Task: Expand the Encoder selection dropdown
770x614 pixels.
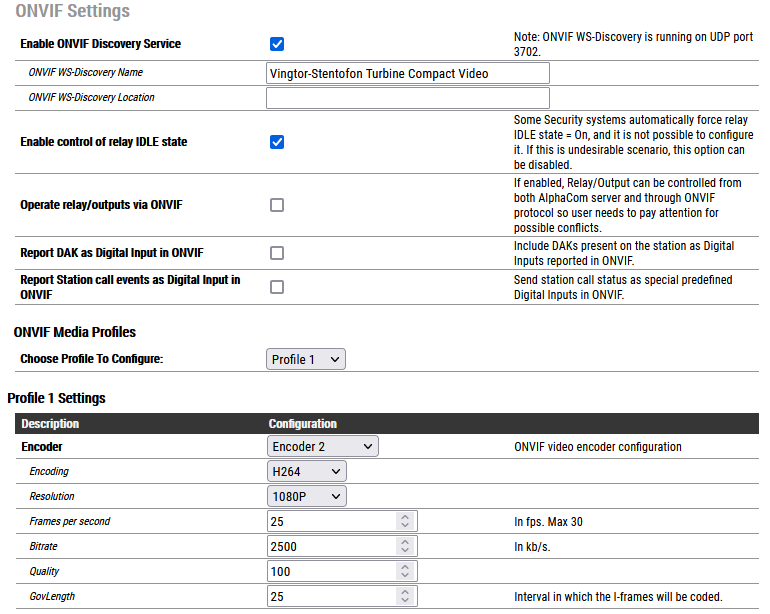Action: [x=322, y=446]
